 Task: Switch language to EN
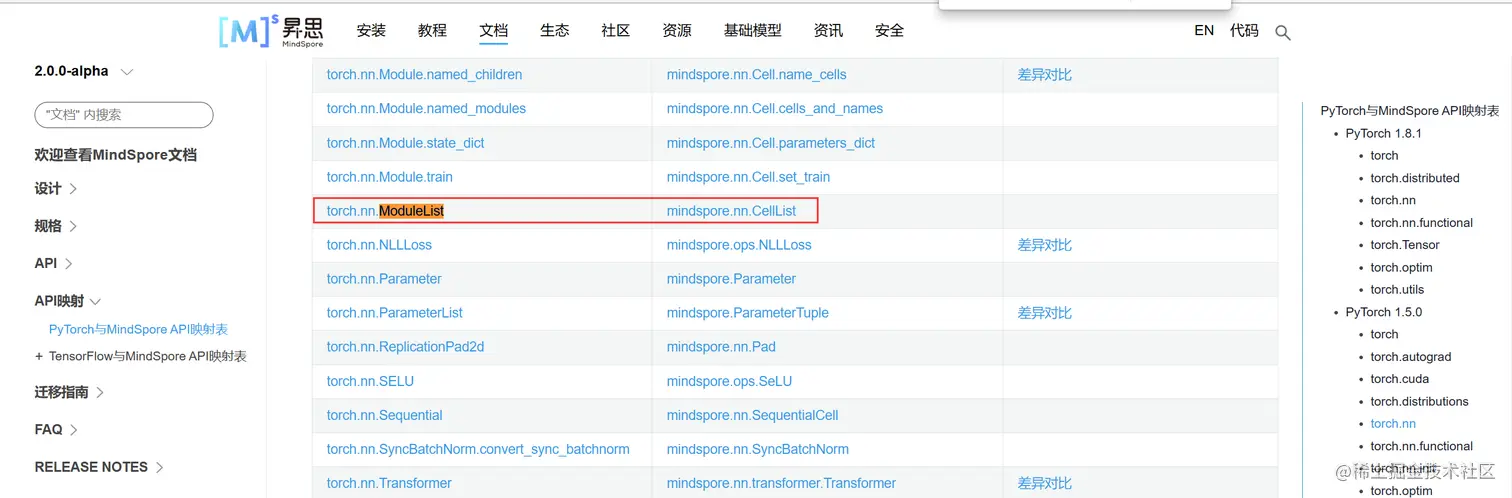click(1204, 31)
